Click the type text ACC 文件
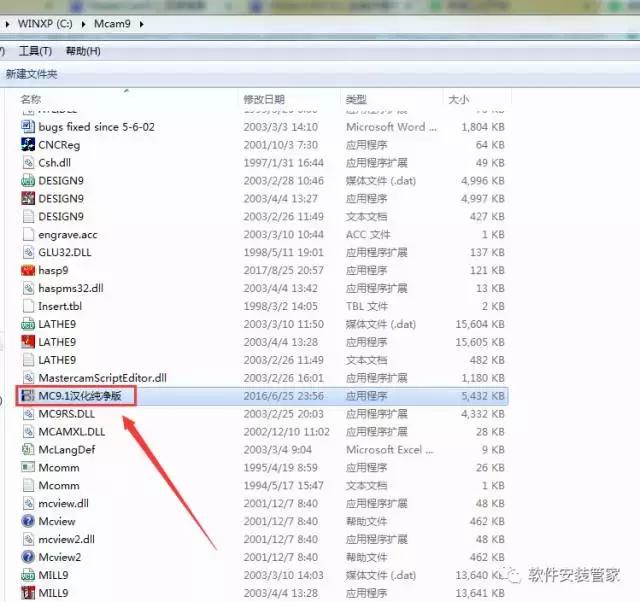640x602 pixels. (x=368, y=234)
